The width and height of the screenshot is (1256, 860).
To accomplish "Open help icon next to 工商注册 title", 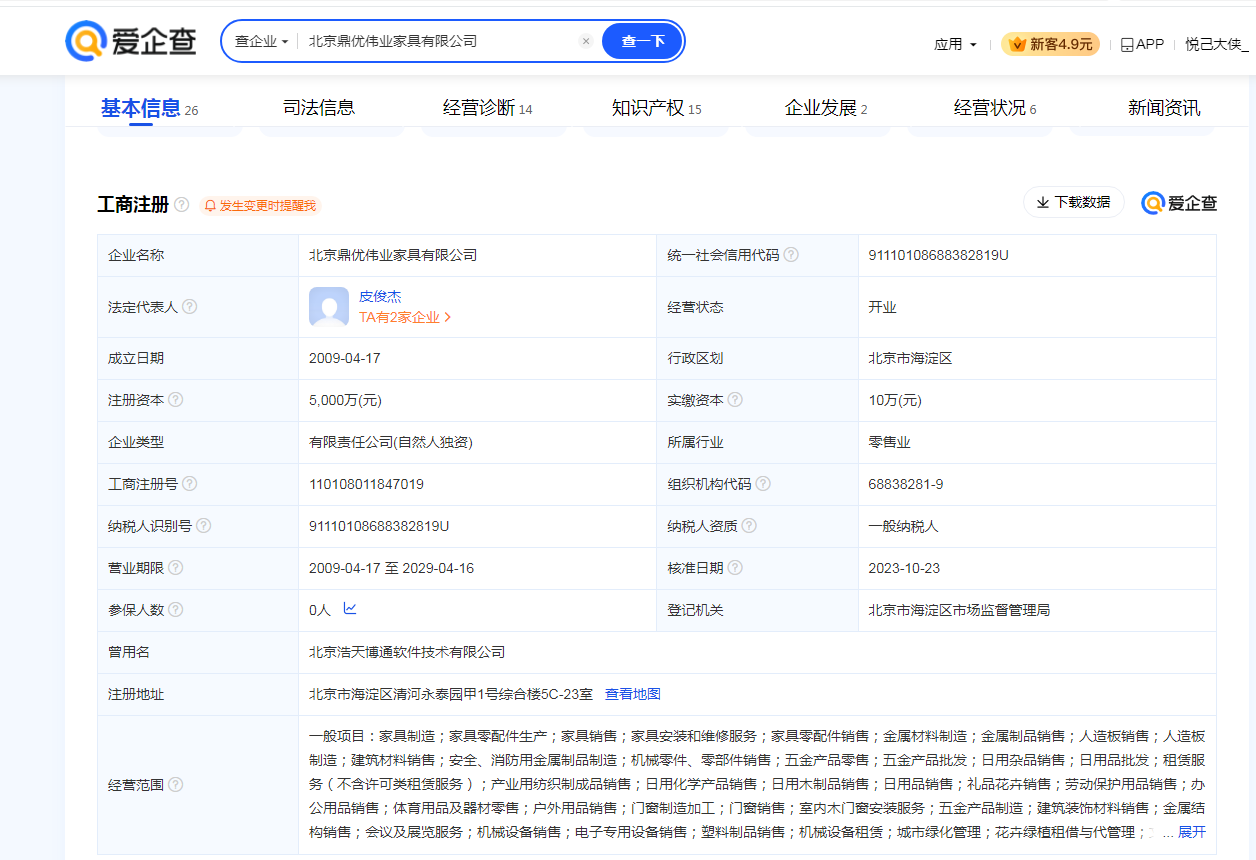I will 181,204.
